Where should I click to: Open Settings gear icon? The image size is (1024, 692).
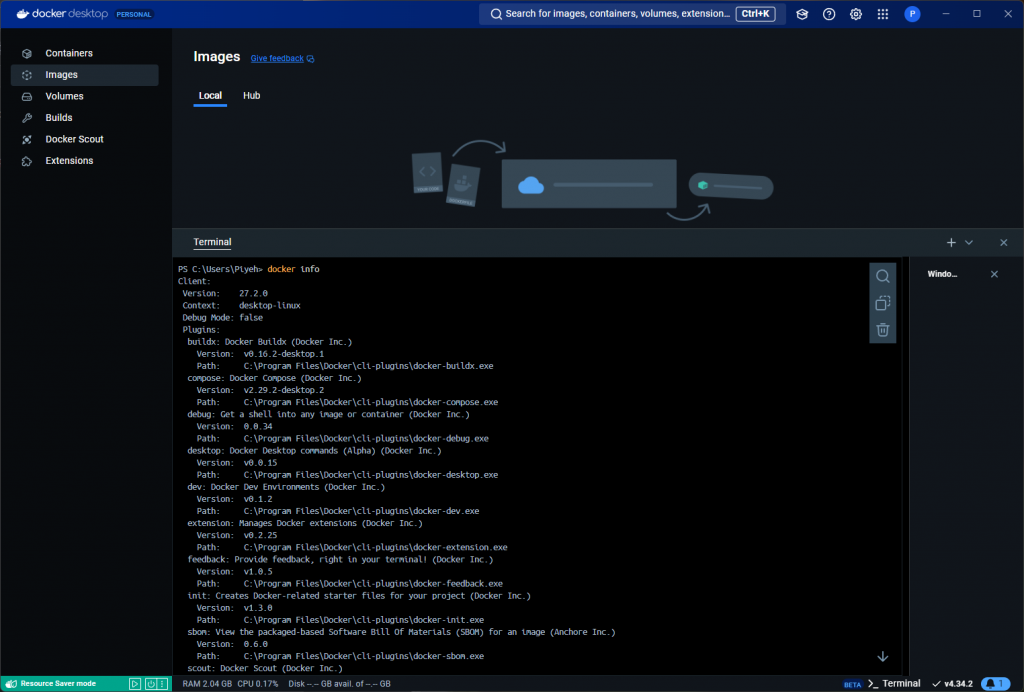(856, 14)
